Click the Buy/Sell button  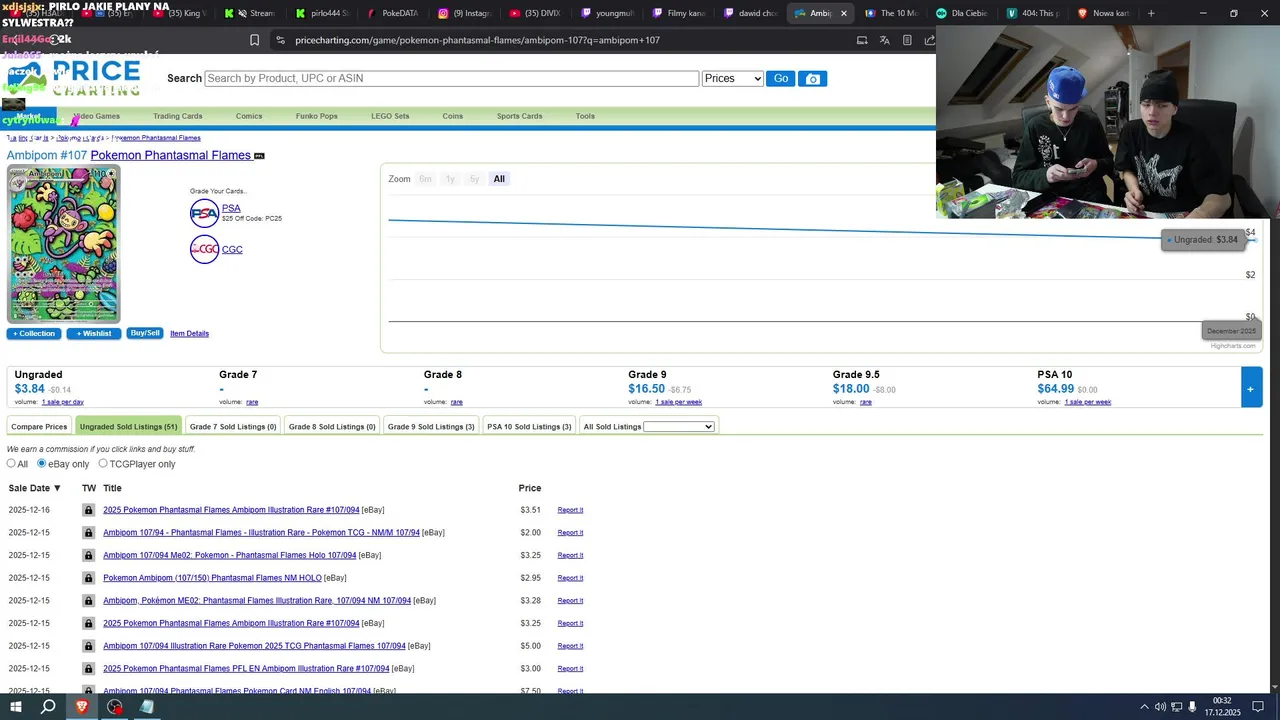(145, 333)
